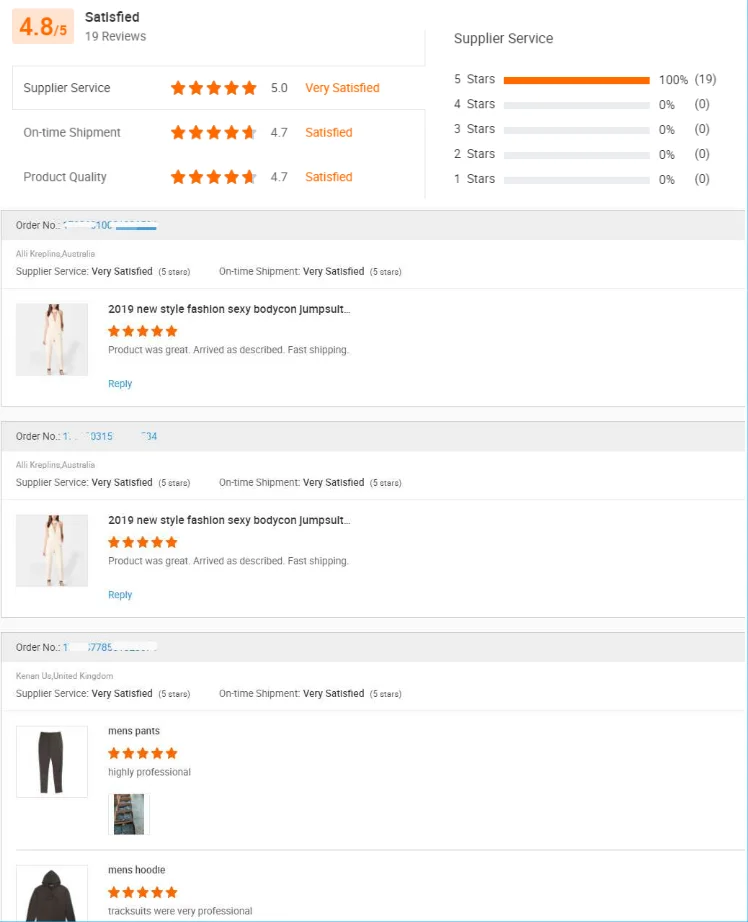The width and height of the screenshot is (748, 922).
Task: Click the Product Quality star rating icons
Action: click(213, 177)
